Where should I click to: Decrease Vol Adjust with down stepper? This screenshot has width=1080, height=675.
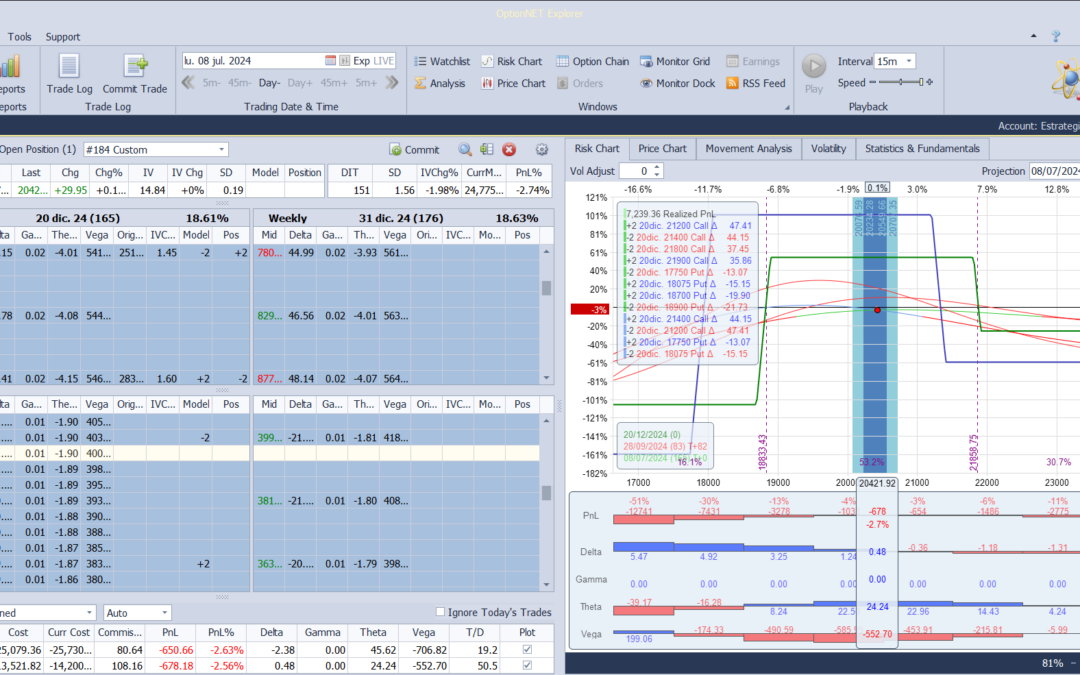(x=657, y=175)
